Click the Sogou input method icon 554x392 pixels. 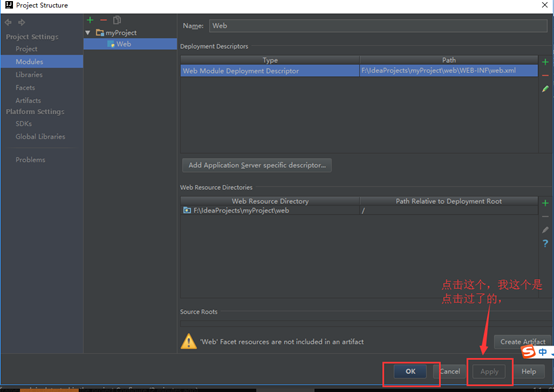tap(529, 352)
